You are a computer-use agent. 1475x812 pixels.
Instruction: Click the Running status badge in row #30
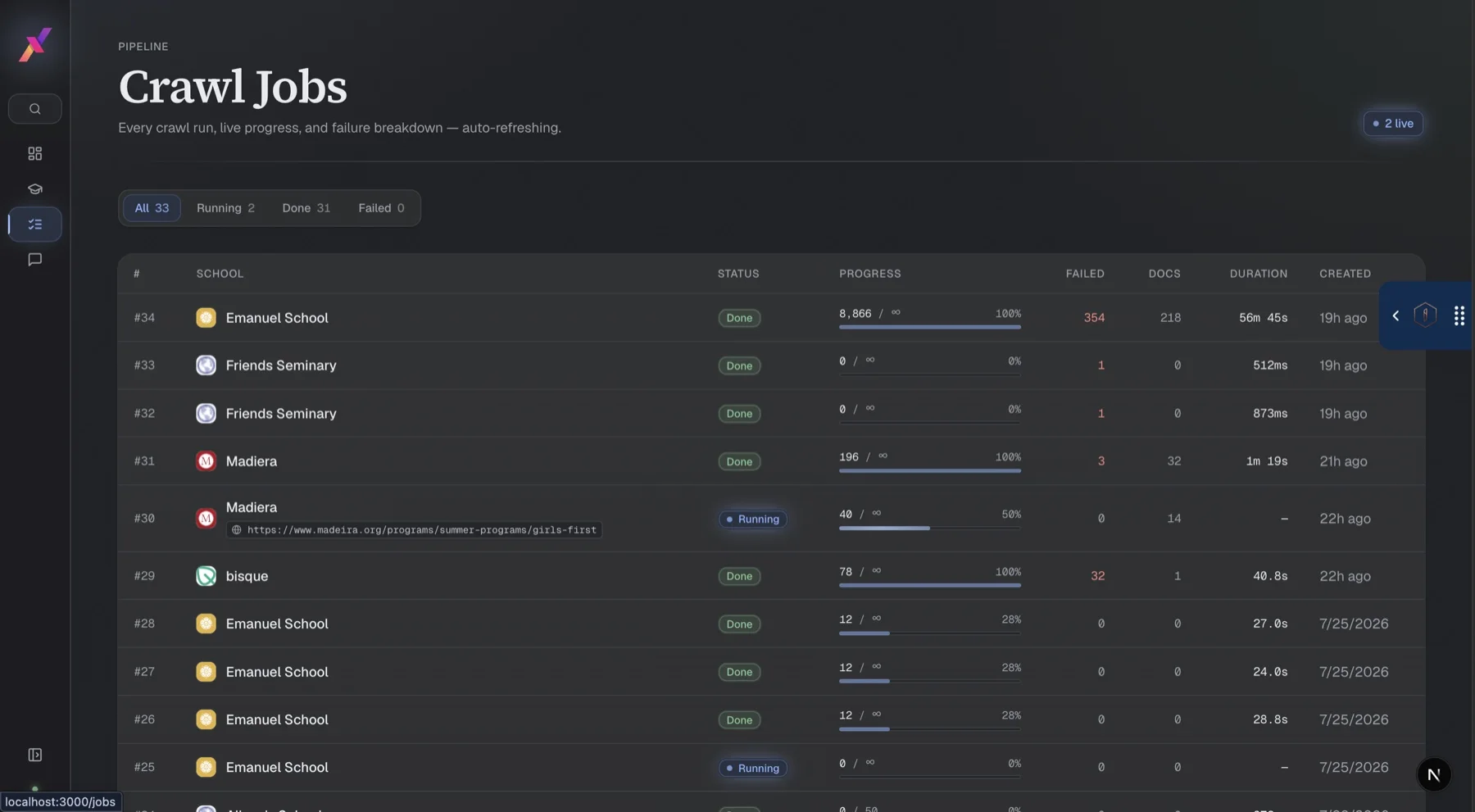point(753,519)
